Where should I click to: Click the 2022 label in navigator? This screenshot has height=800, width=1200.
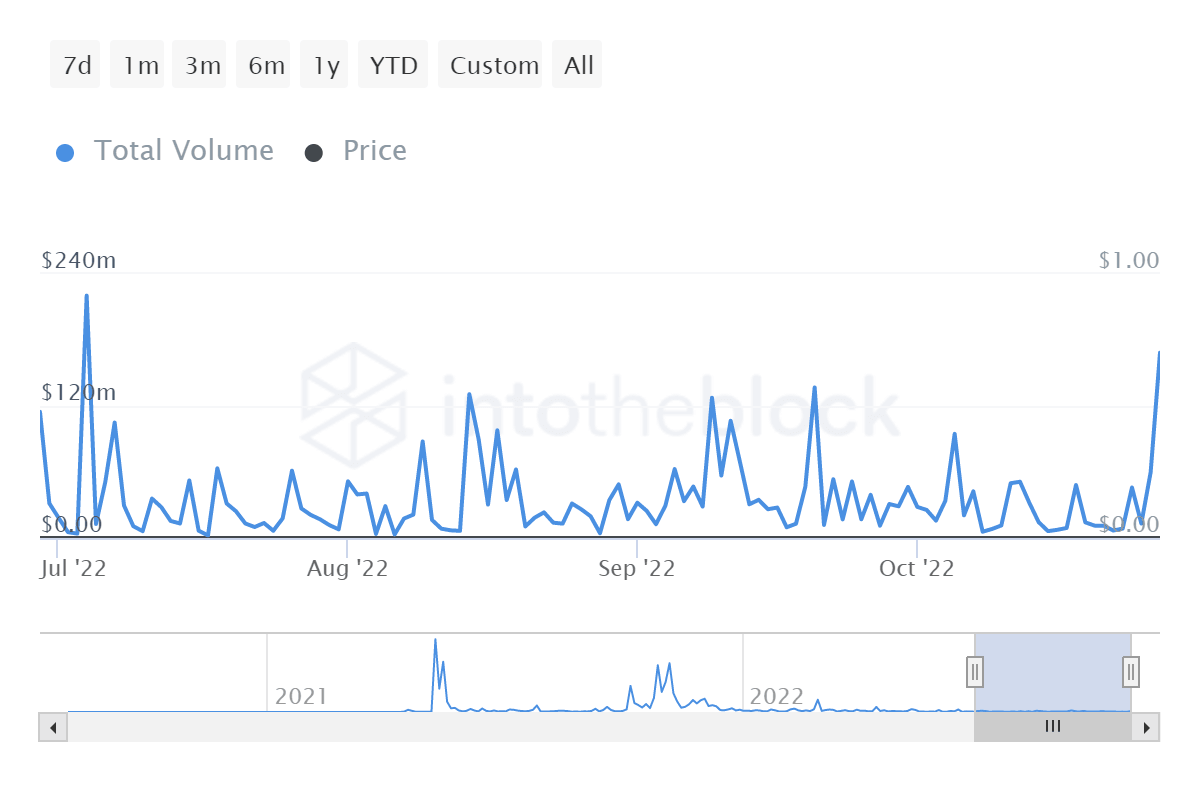777,696
